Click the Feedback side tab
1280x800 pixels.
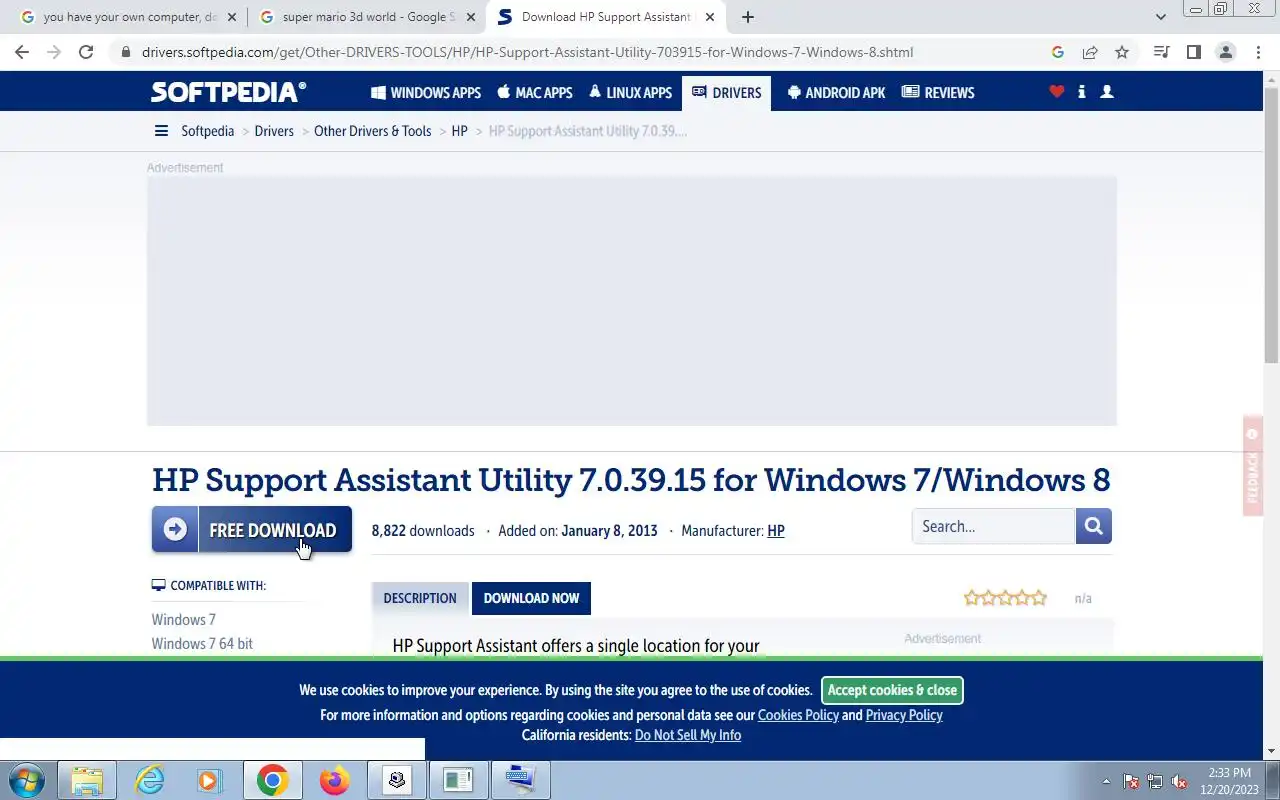(1252, 466)
